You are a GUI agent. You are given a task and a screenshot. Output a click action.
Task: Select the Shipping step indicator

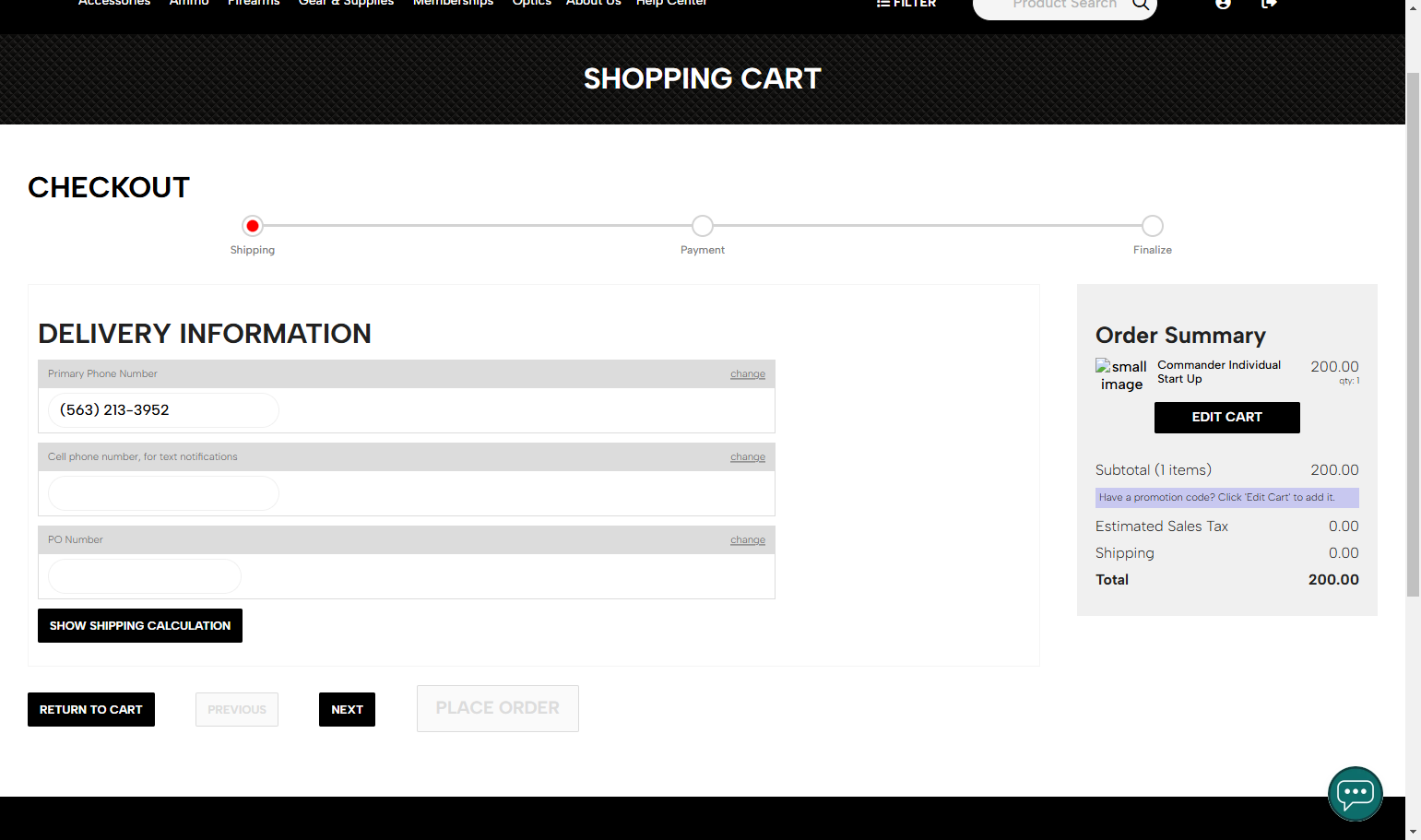point(253,226)
